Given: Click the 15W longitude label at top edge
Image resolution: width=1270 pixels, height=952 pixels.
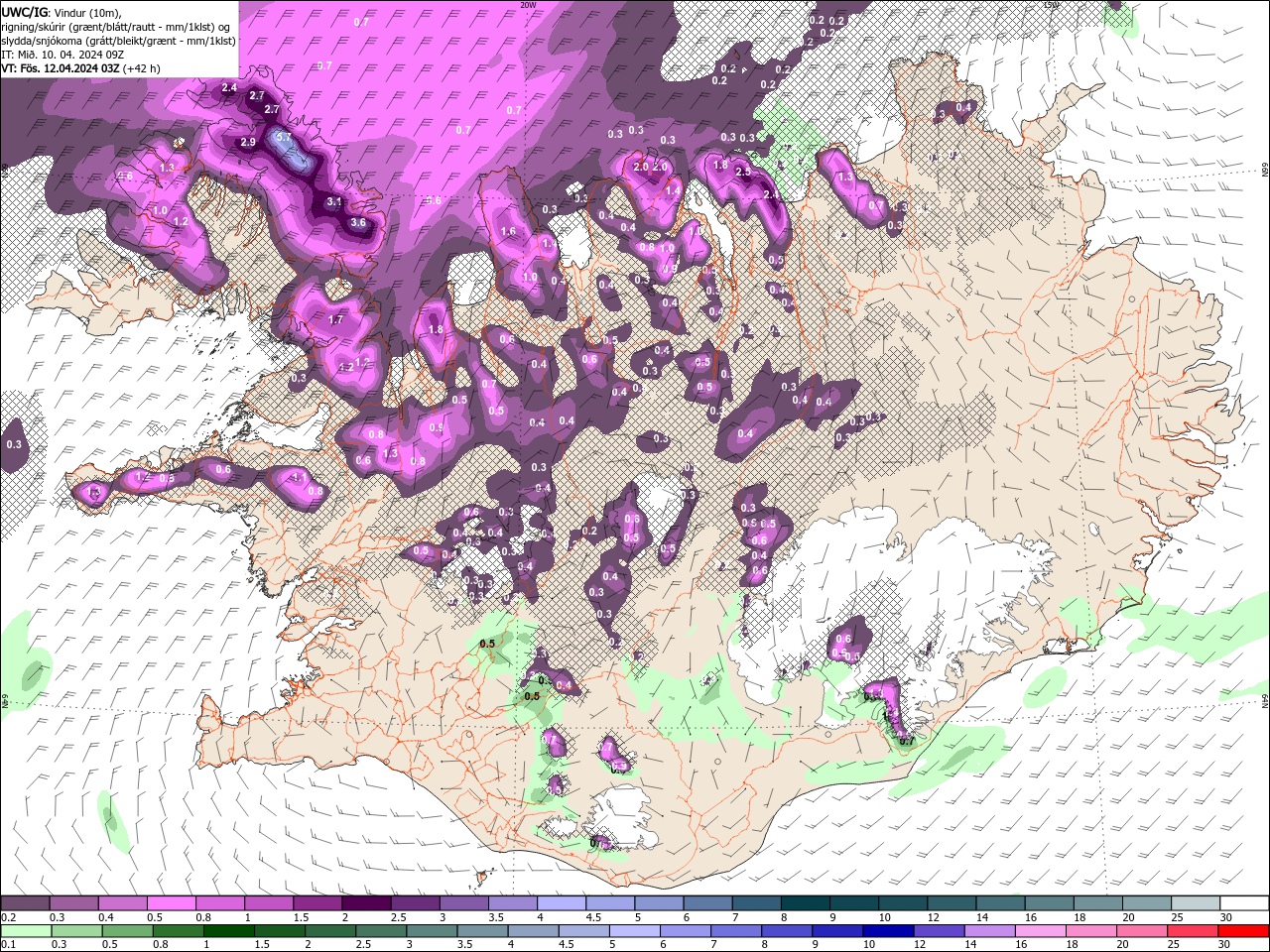Looking at the screenshot, I should point(1052,5).
